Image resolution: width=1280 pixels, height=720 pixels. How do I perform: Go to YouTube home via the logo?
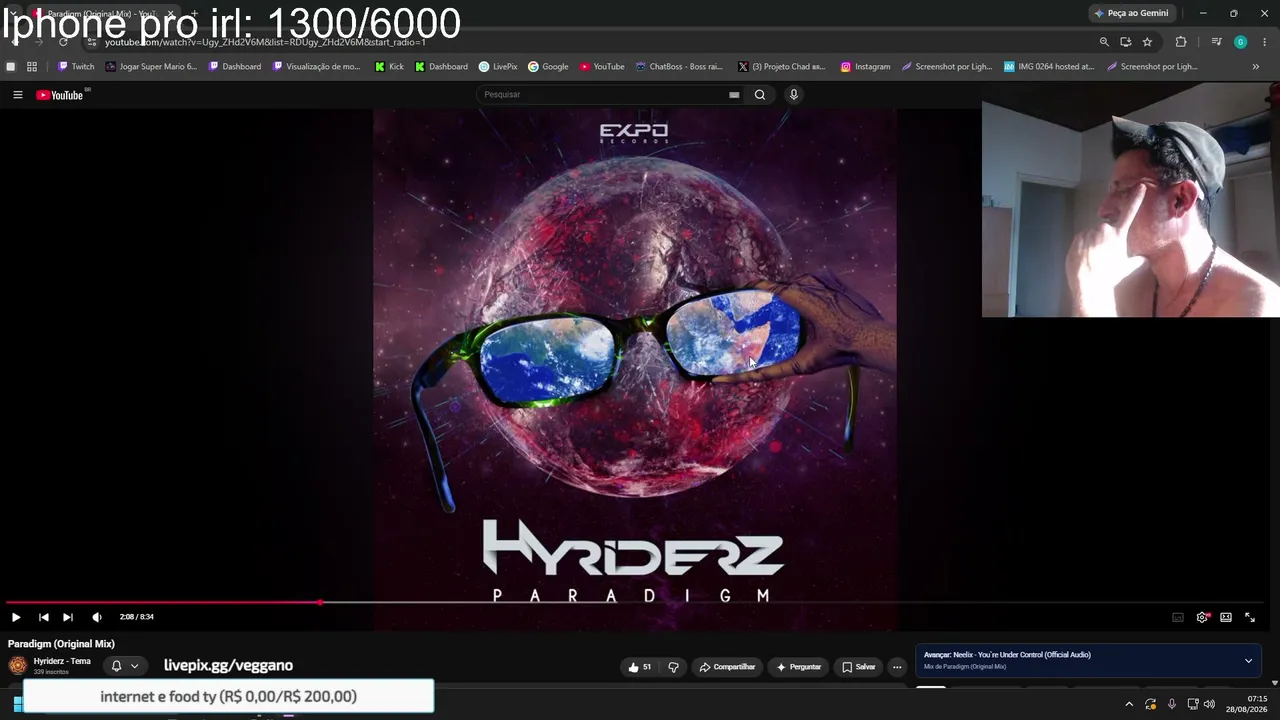60,95
